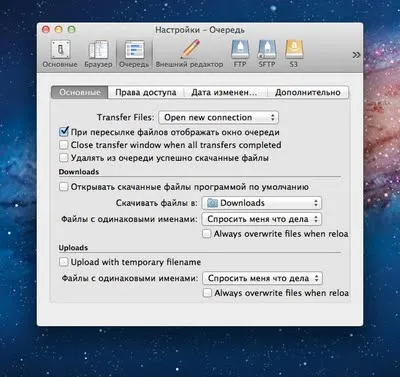Open the SFTP preferences icon

pos(267,54)
